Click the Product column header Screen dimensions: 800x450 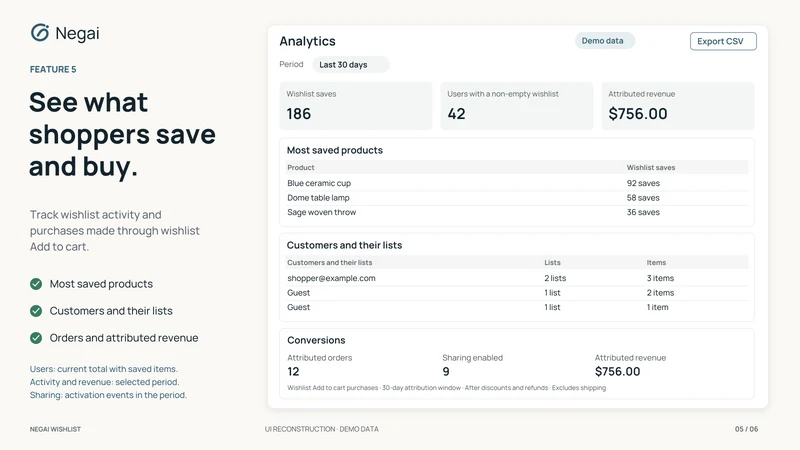point(301,167)
